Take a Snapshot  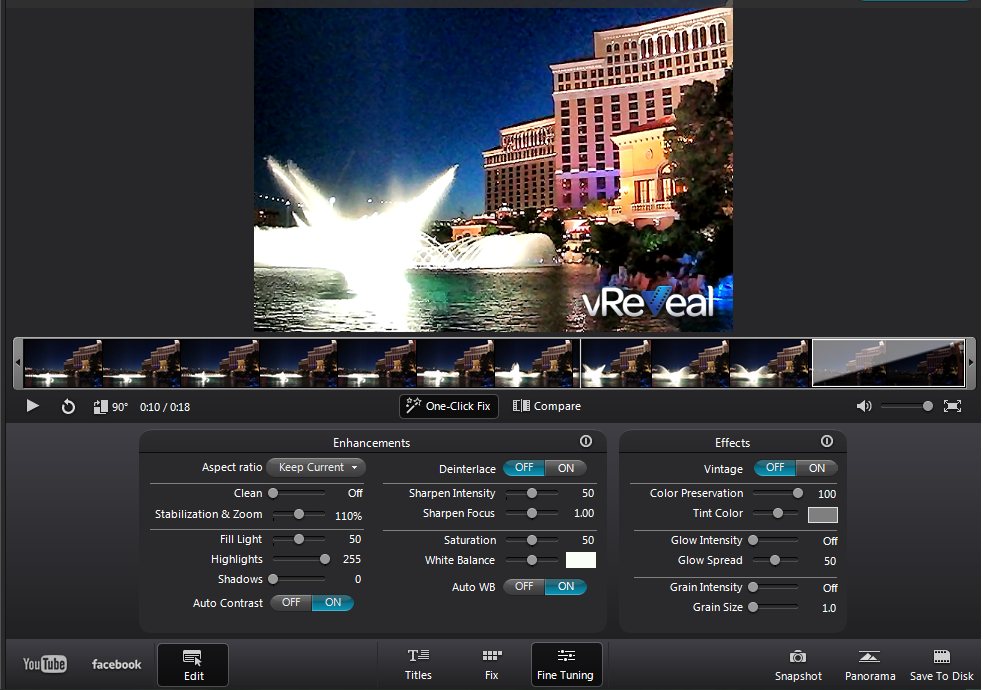click(798, 666)
